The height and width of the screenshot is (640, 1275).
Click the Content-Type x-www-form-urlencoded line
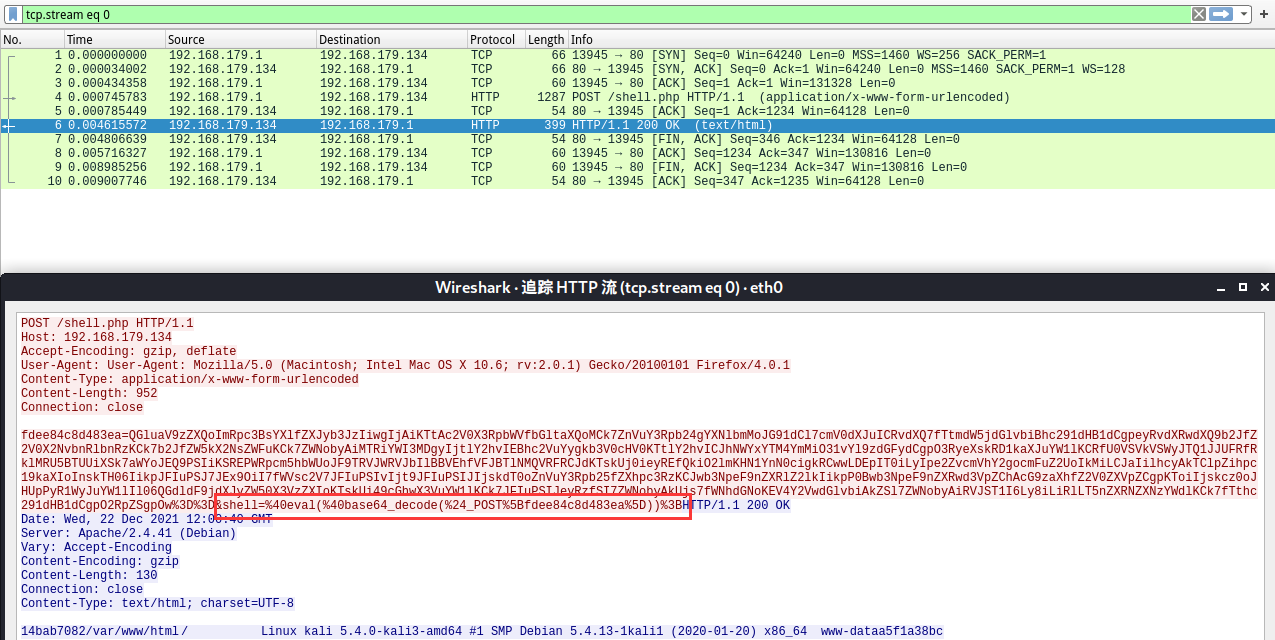190,380
